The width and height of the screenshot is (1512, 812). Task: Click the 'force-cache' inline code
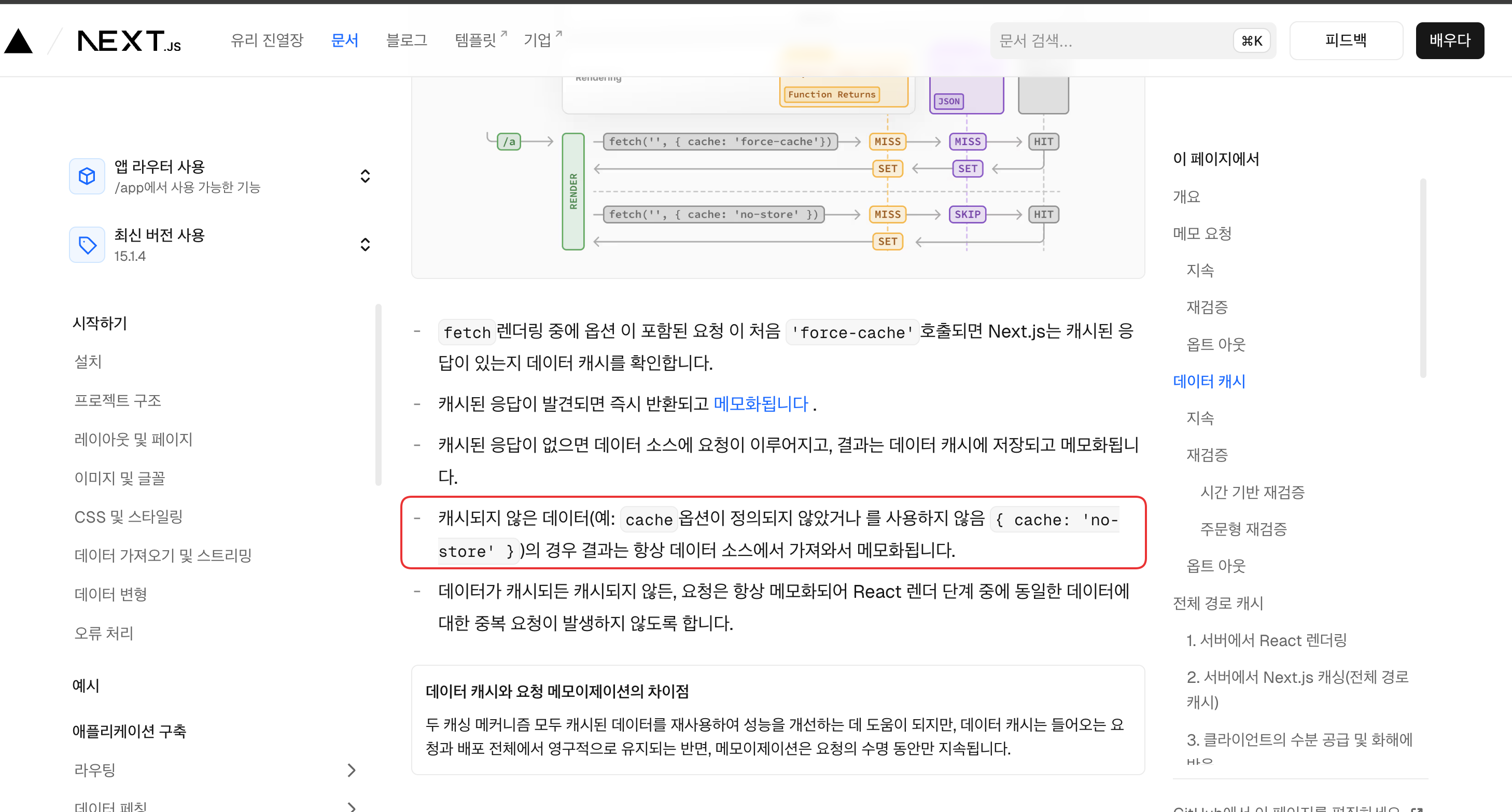[x=852, y=332]
